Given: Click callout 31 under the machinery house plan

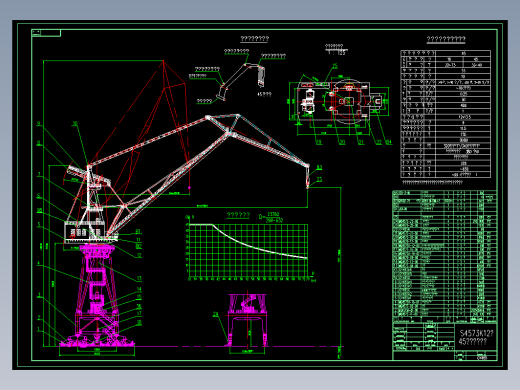Looking at the screenshot, I should (361, 142).
